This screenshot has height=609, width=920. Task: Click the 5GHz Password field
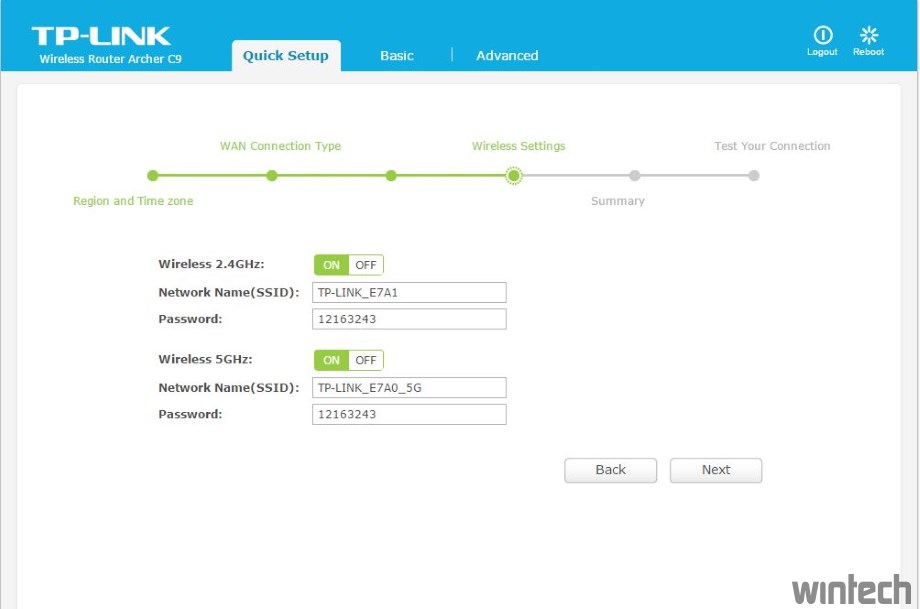(409, 414)
